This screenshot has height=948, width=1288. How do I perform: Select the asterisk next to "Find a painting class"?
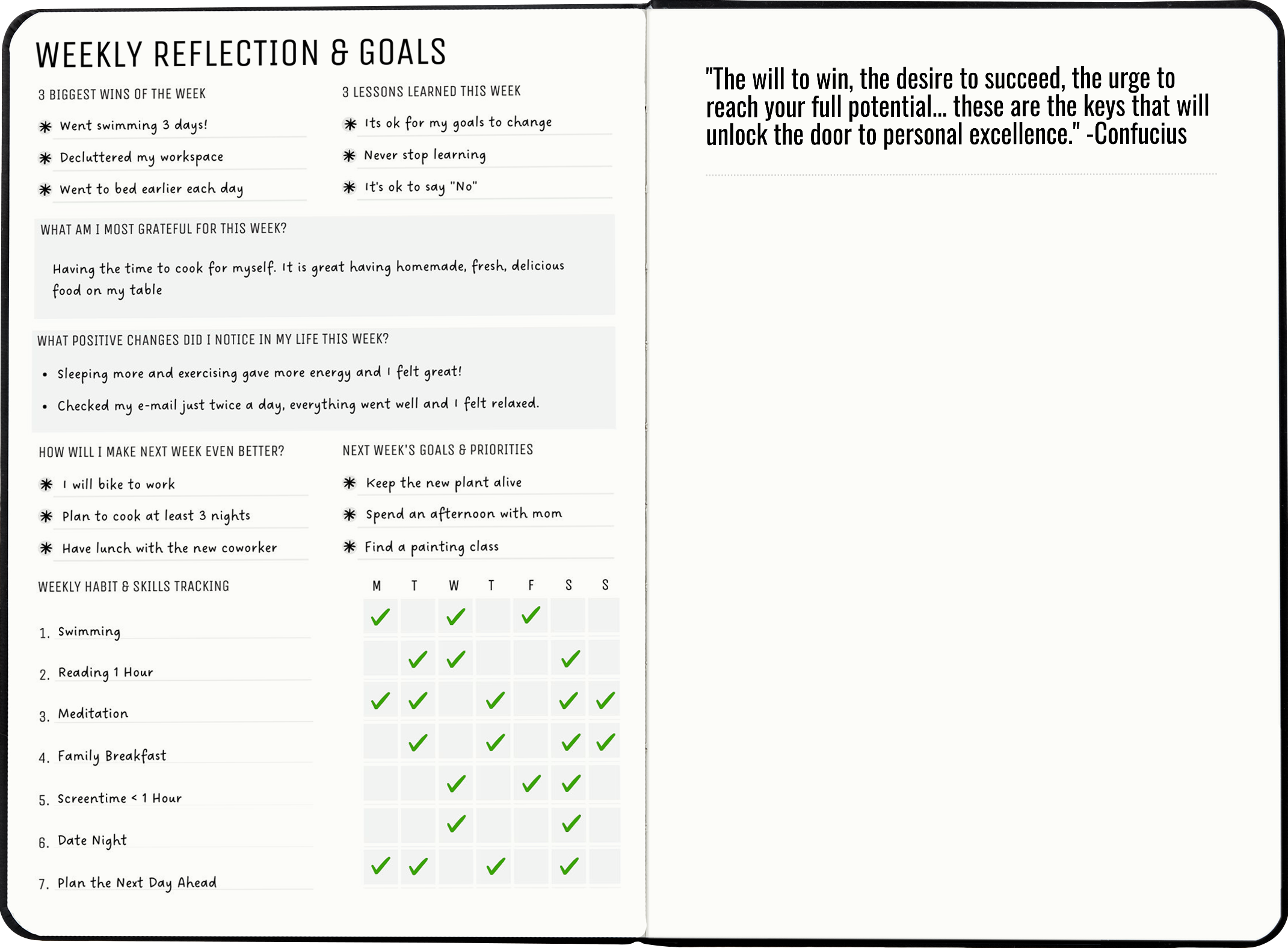pos(350,547)
